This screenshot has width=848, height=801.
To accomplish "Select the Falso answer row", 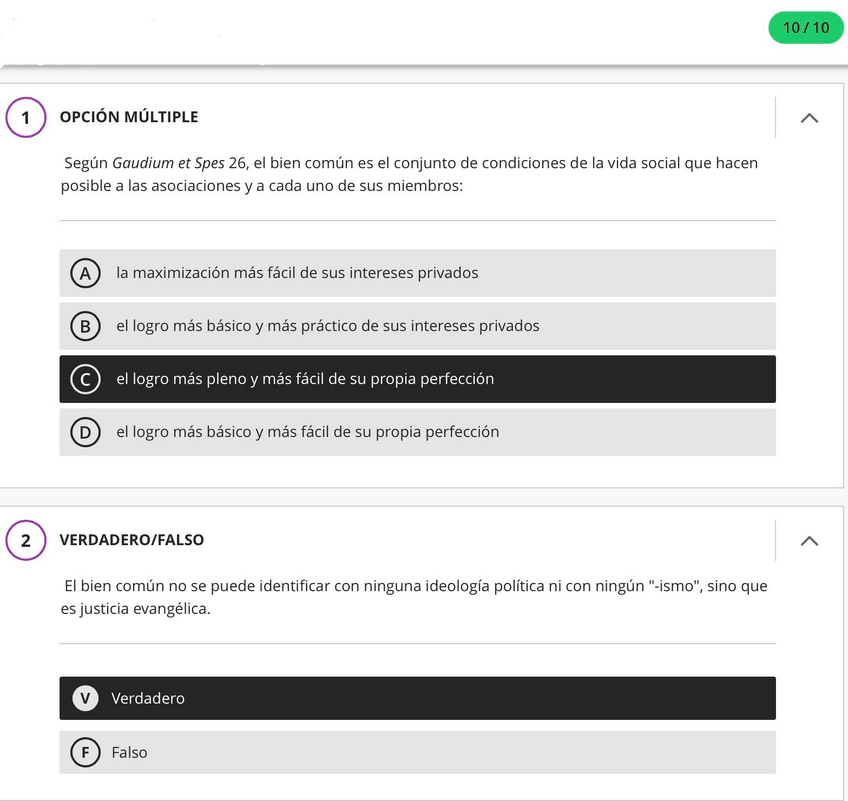I will pyautogui.click(x=417, y=752).
